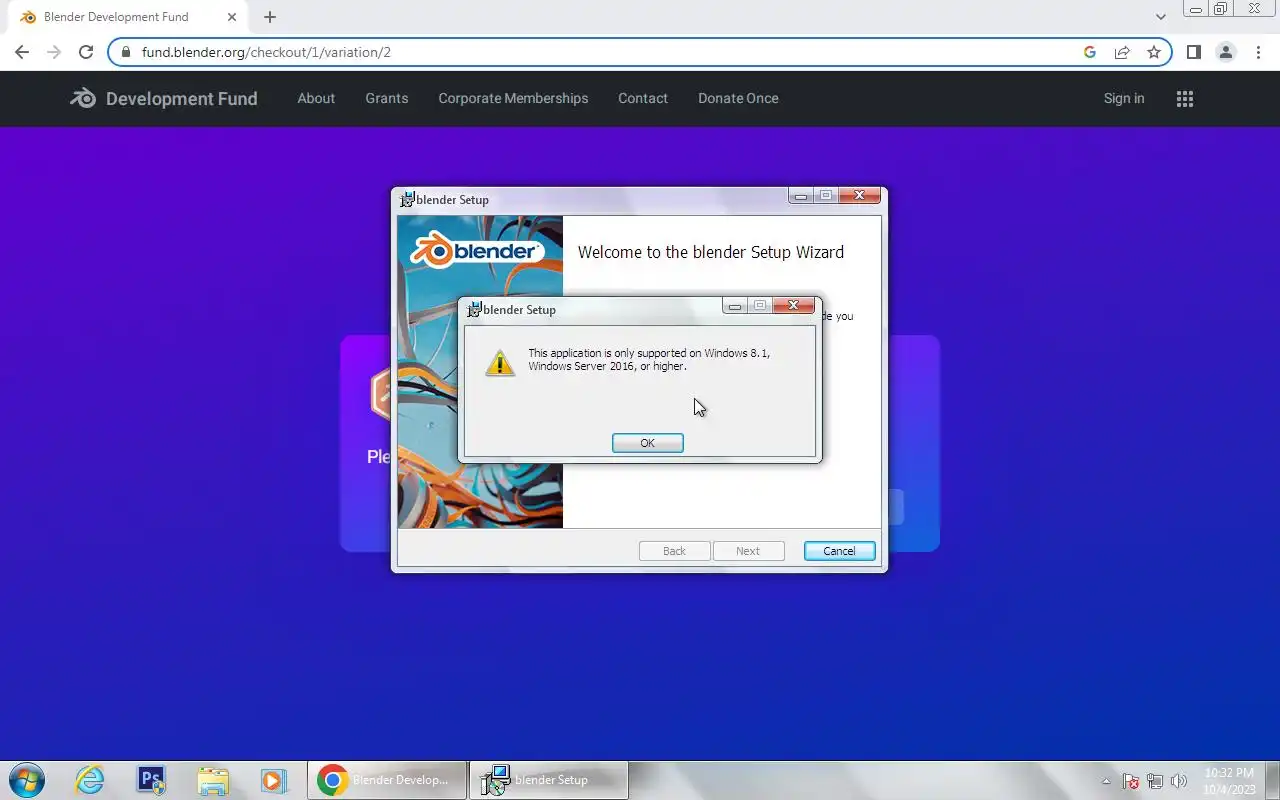The image size is (1280, 800).
Task: Open the Contact page
Action: (643, 98)
